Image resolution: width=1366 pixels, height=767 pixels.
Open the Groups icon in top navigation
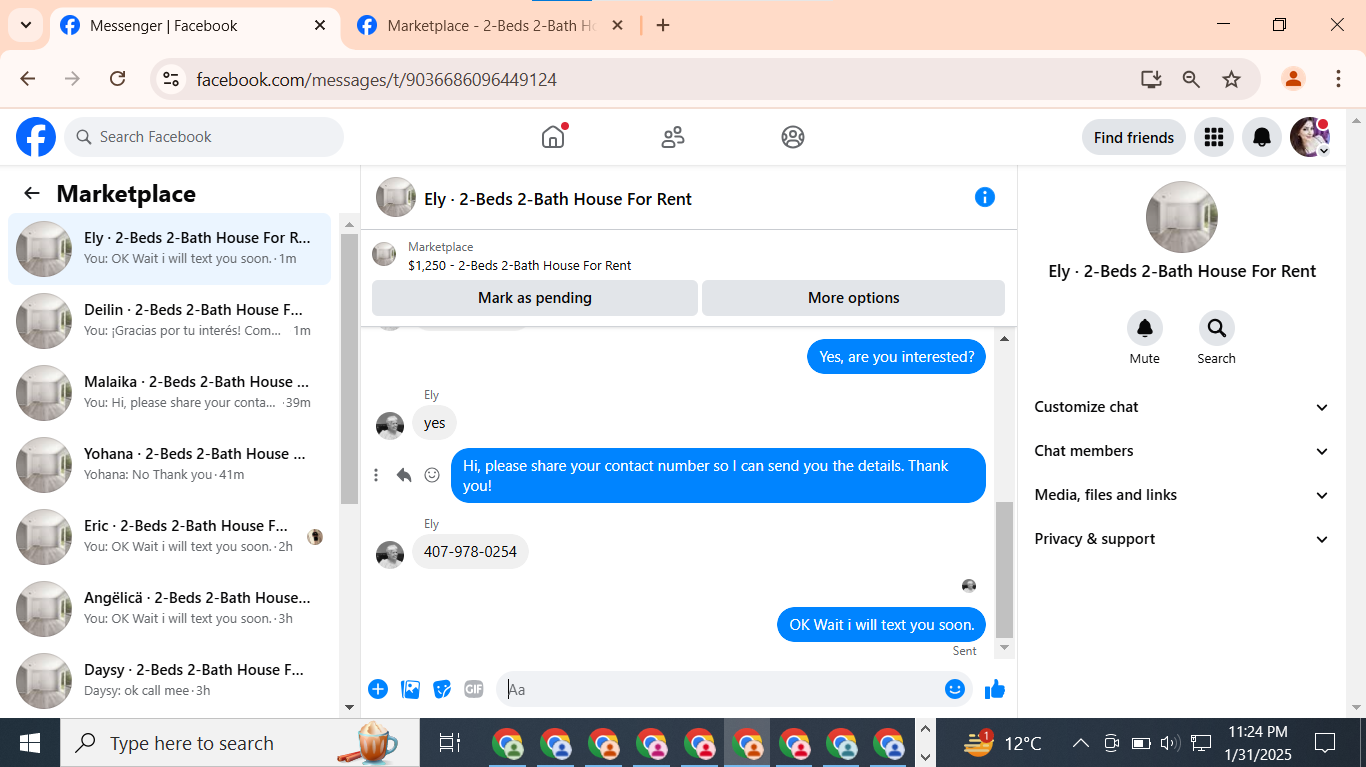tap(793, 137)
